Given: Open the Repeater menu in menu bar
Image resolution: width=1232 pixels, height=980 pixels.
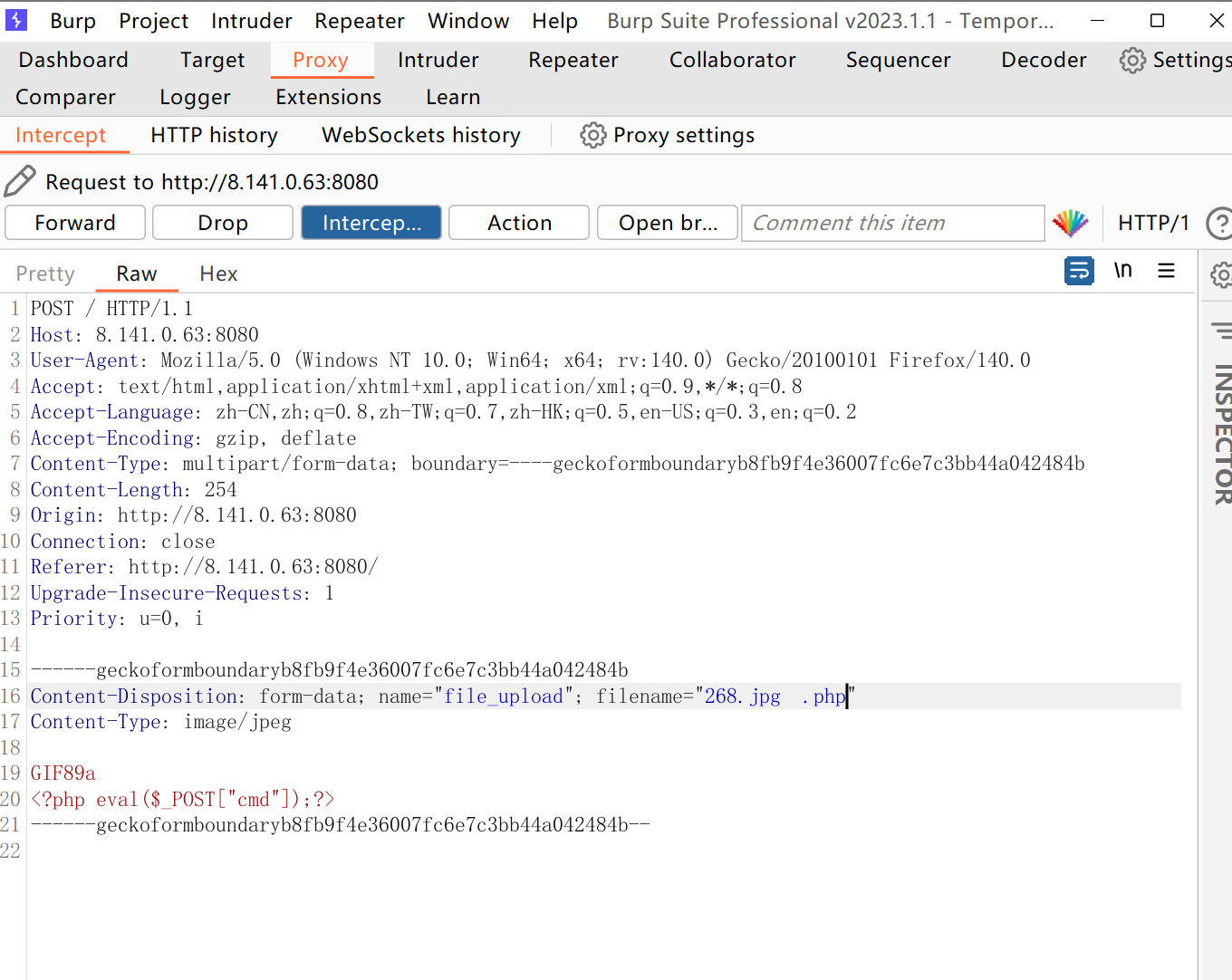Looking at the screenshot, I should 360,21.
